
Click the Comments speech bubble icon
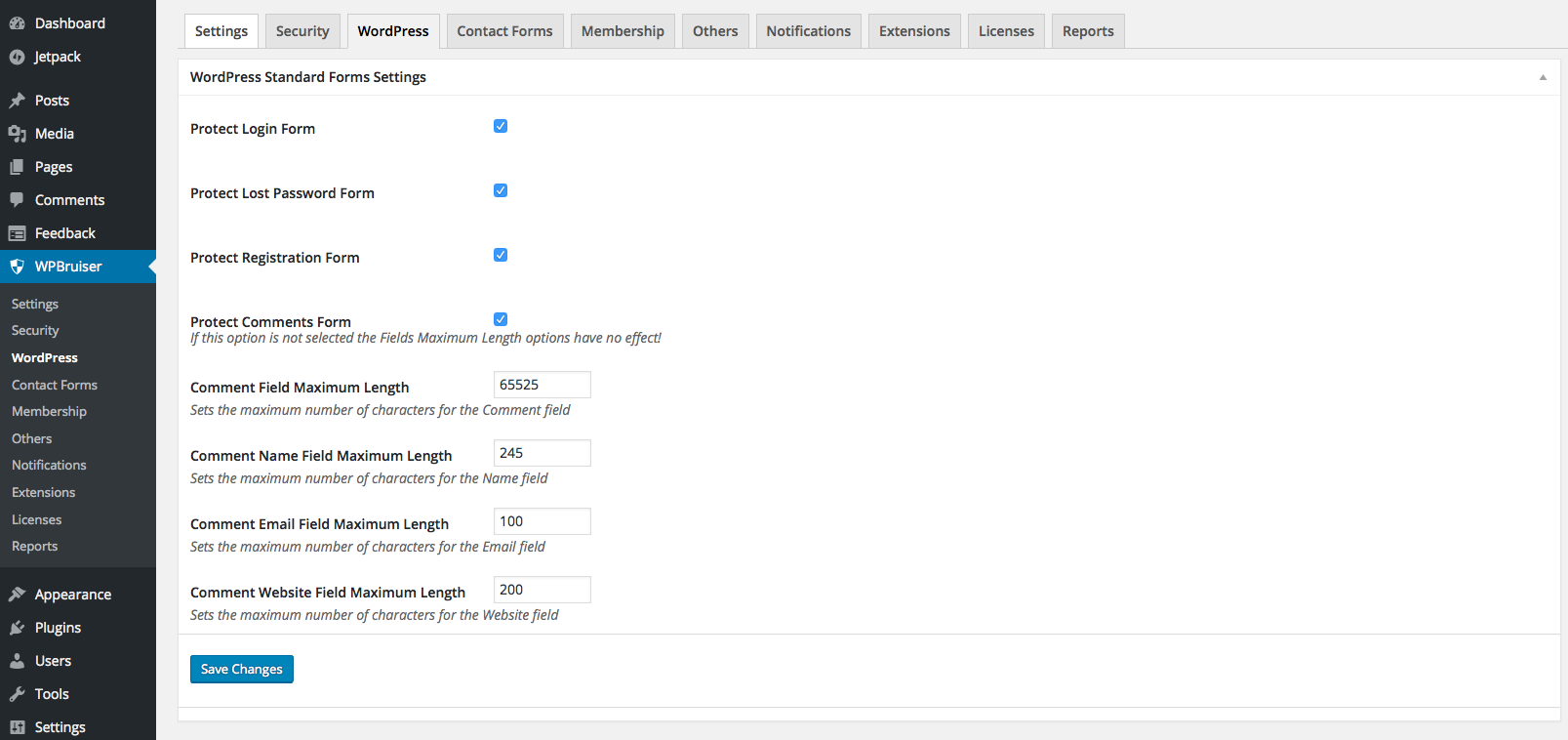pos(17,200)
